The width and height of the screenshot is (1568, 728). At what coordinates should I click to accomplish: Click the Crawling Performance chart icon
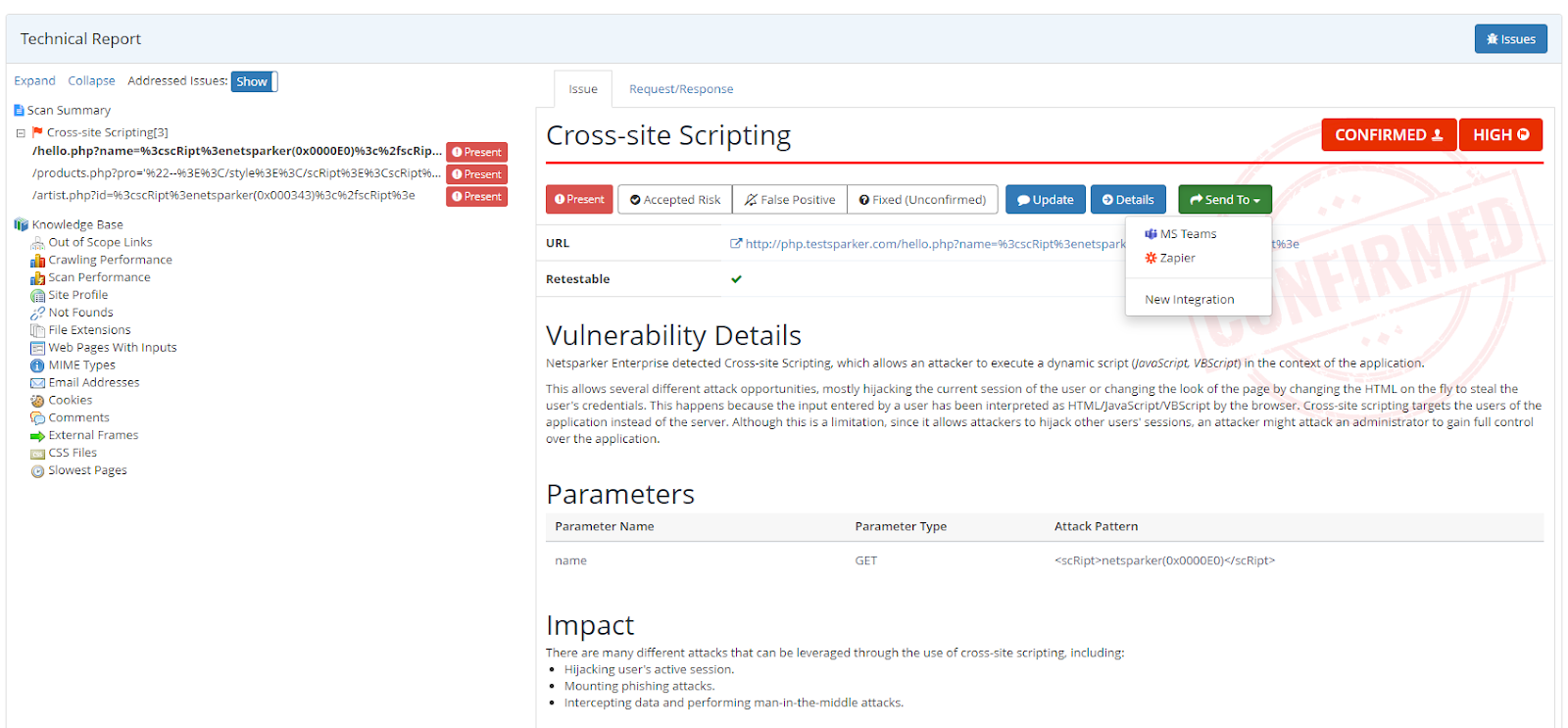coord(37,261)
